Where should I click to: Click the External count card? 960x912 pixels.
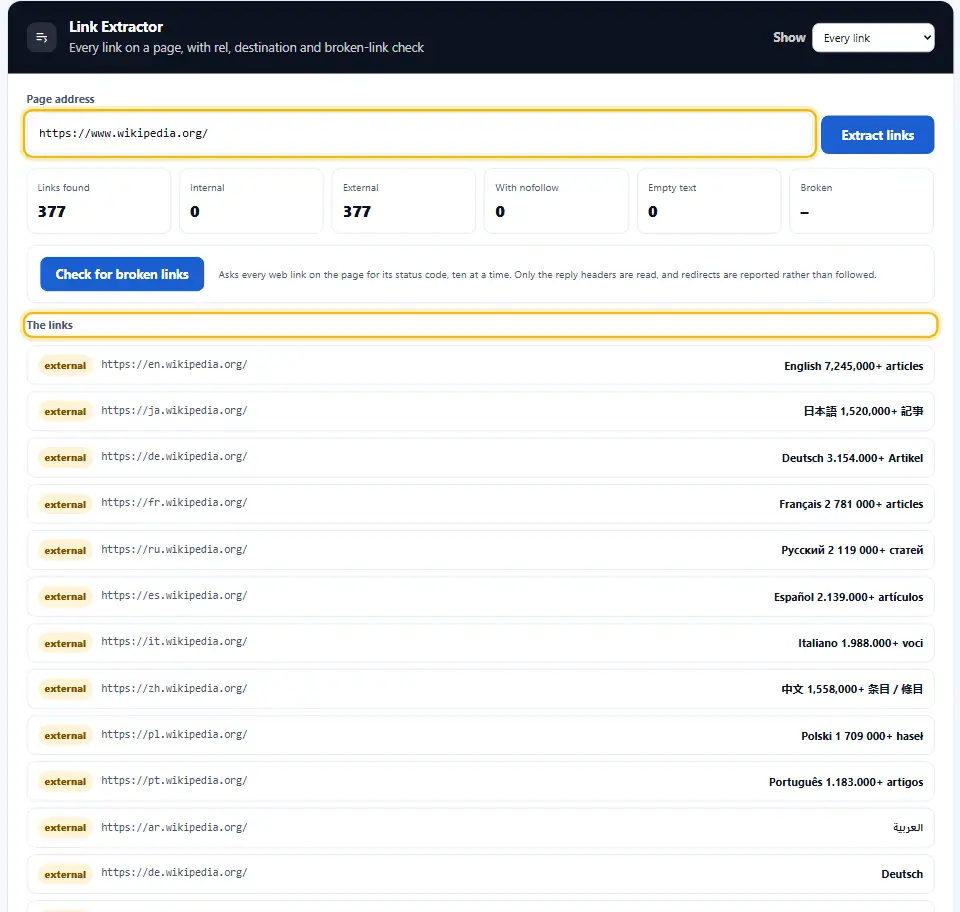click(x=403, y=201)
